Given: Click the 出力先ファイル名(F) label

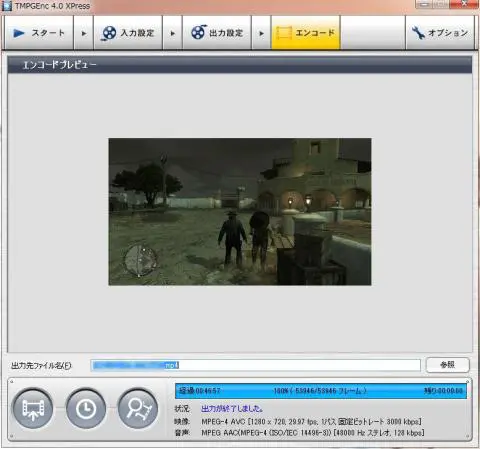Looking at the screenshot, I should click(41, 366).
